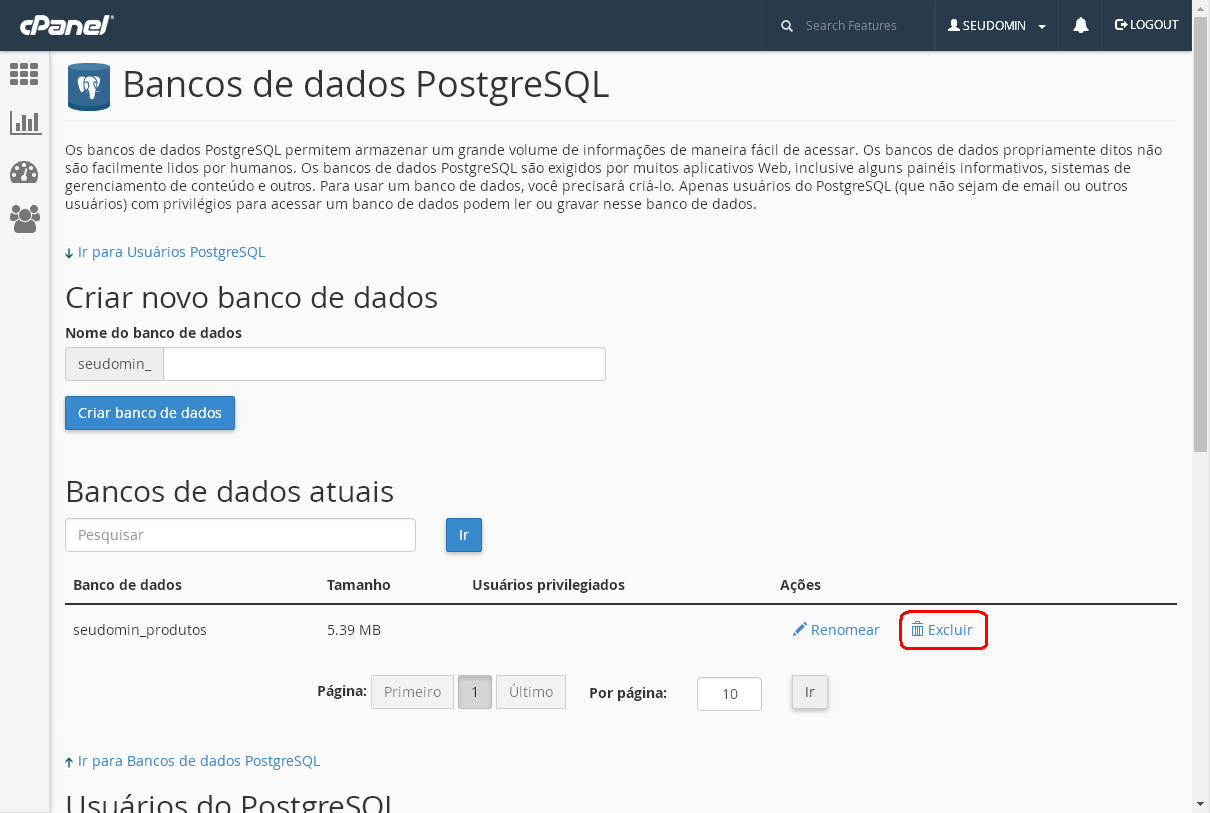Click the vertical scrollbar thumb
The image size is (1210, 813).
tap(1201, 233)
